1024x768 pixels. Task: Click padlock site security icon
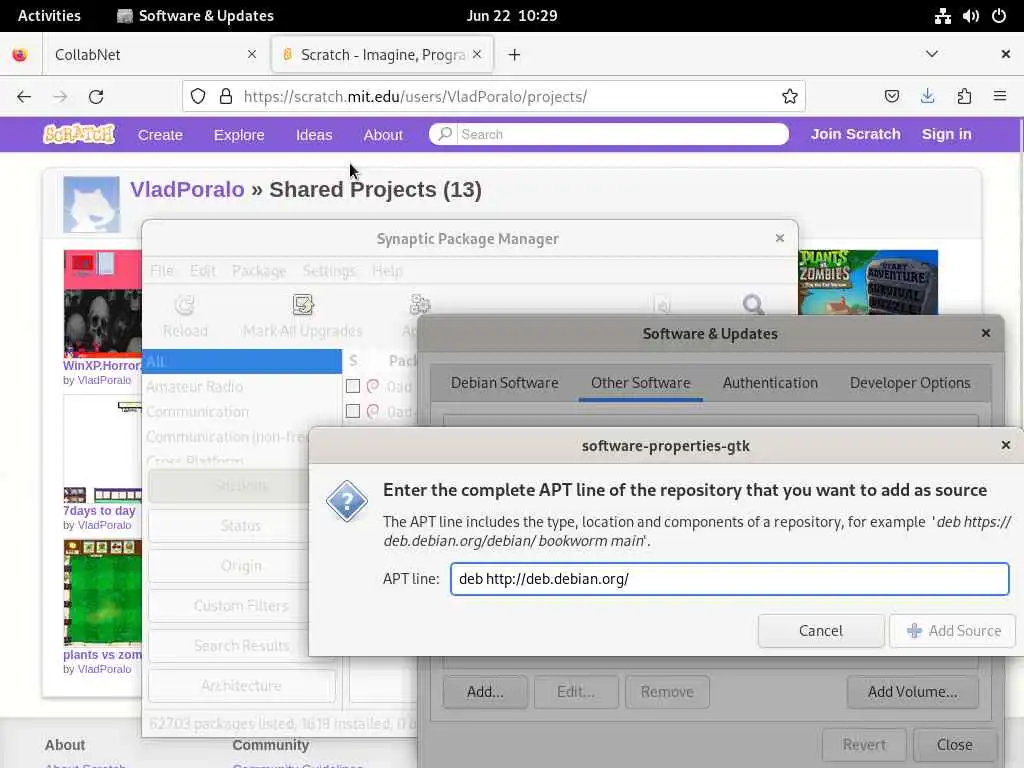point(226,97)
